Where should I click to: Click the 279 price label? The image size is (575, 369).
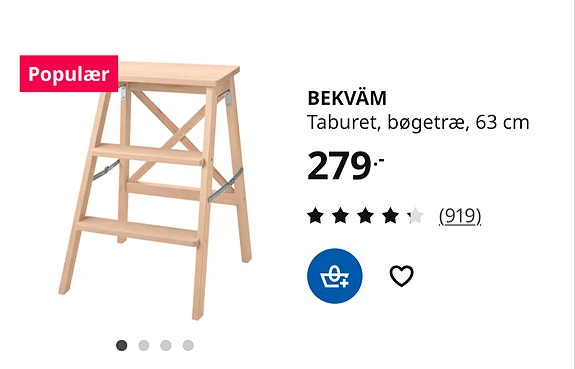pos(345,166)
